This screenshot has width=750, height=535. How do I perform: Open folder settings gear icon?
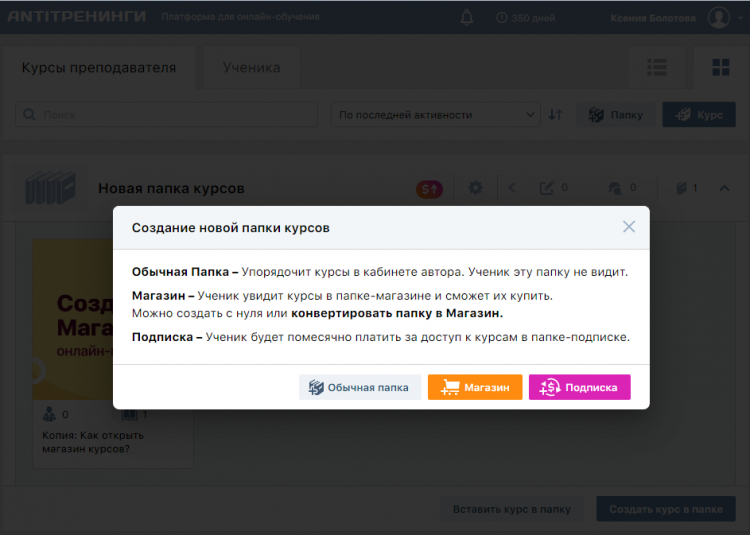pos(475,187)
